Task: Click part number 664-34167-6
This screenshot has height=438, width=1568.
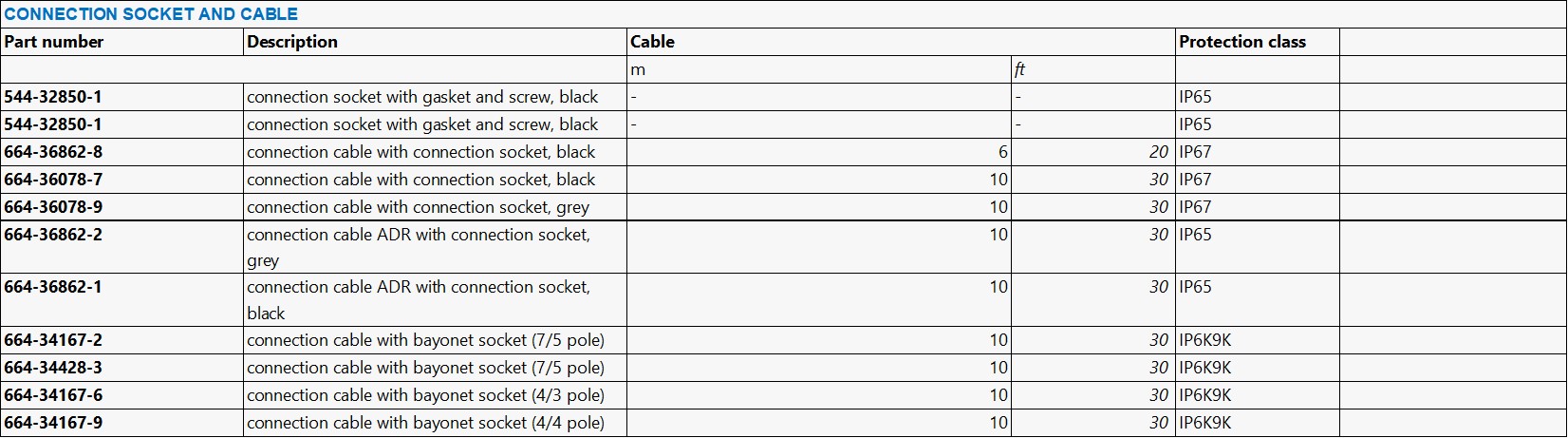Action: pos(53,395)
